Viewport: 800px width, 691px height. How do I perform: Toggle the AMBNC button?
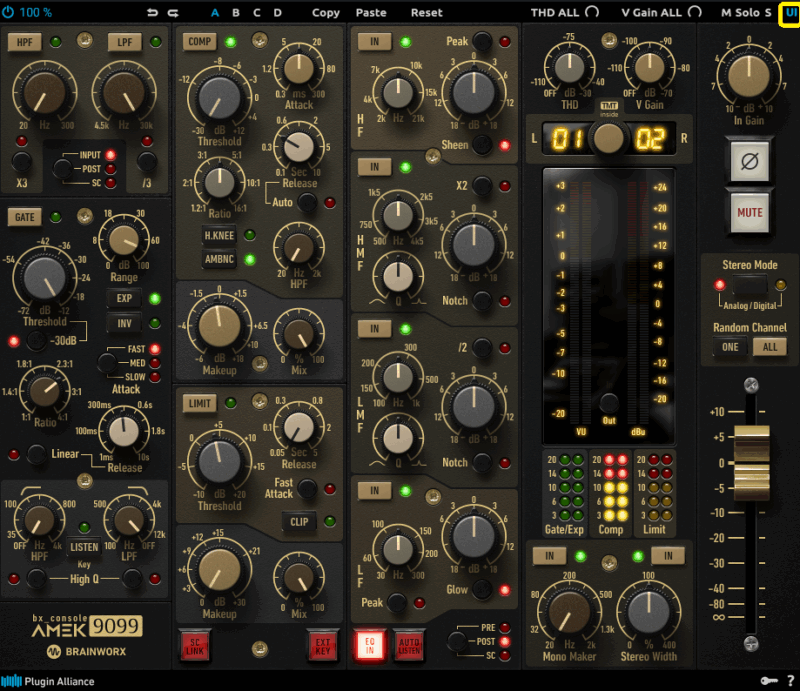coord(219,259)
